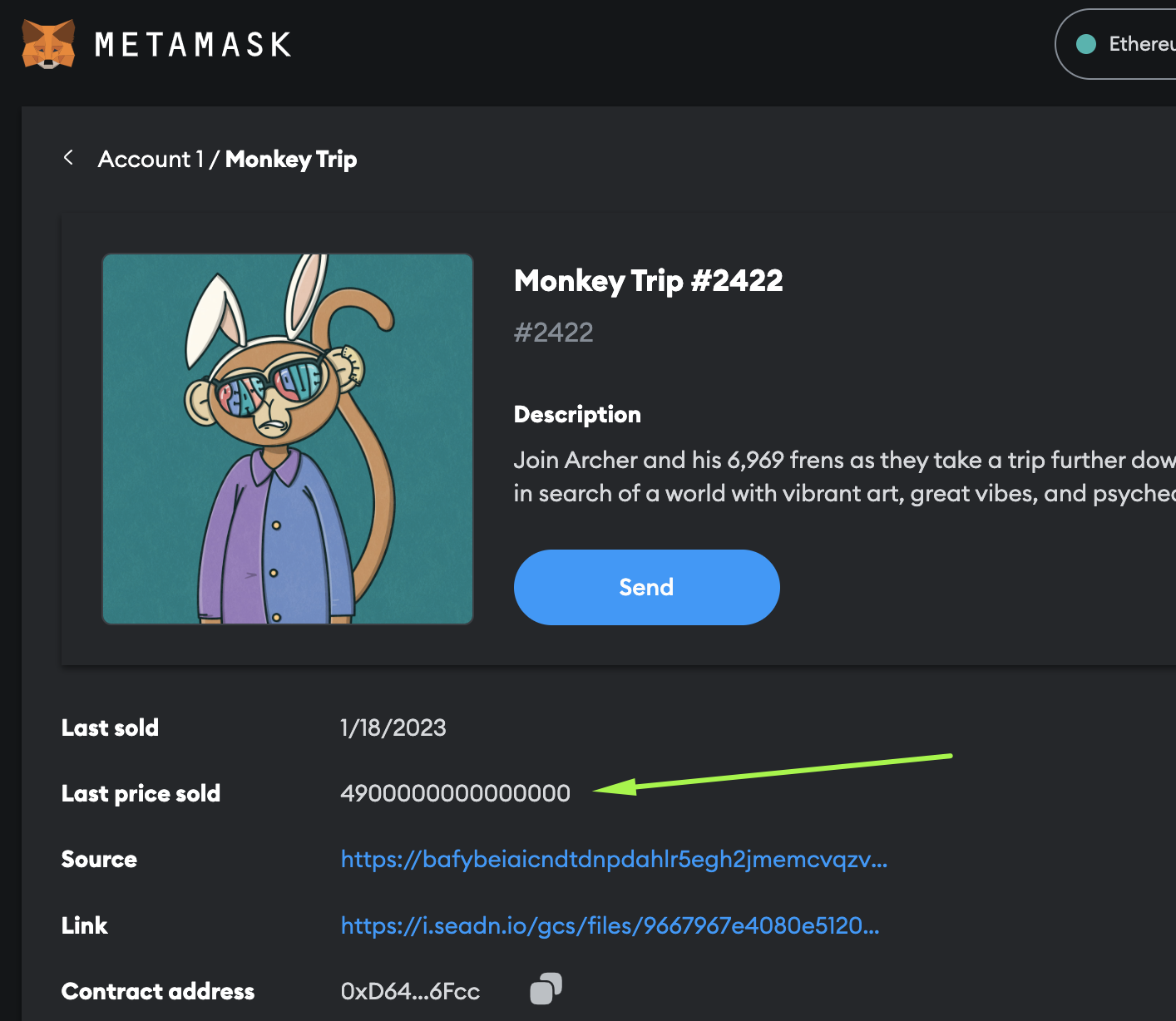This screenshot has height=1021, width=1176.
Task: Click the MetaMask fox logo
Action: pos(48,44)
